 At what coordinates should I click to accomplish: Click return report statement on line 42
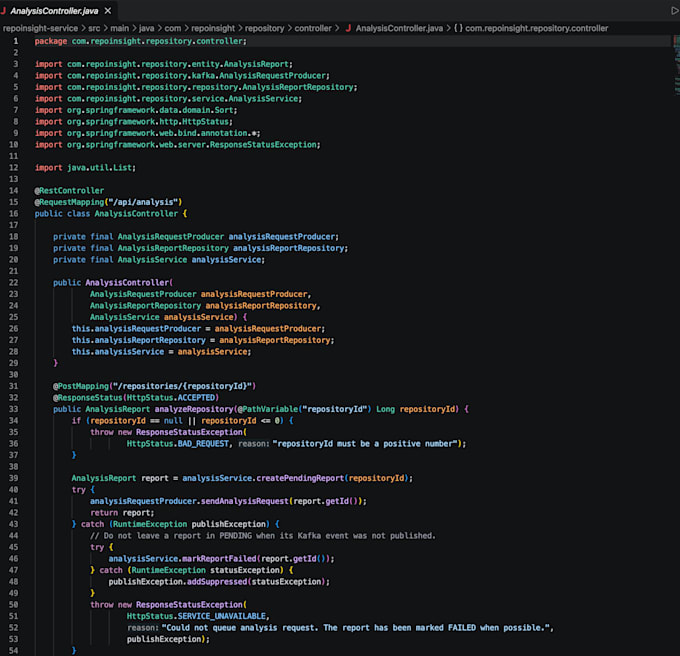(122, 513)
